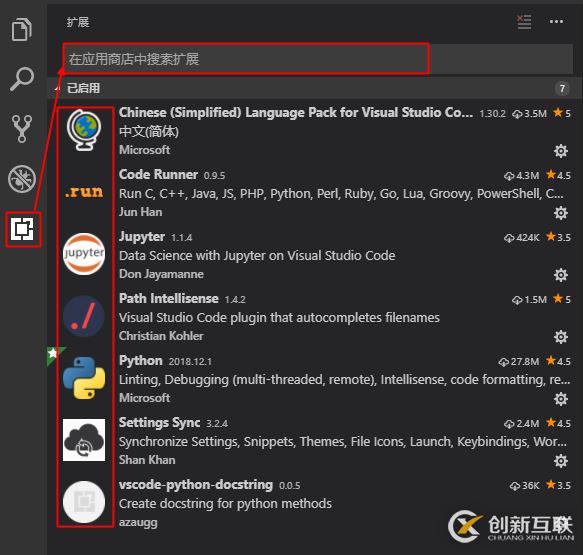
Task: Click the Chinese Language Pack globe icon
Action: tap(84, 130)
